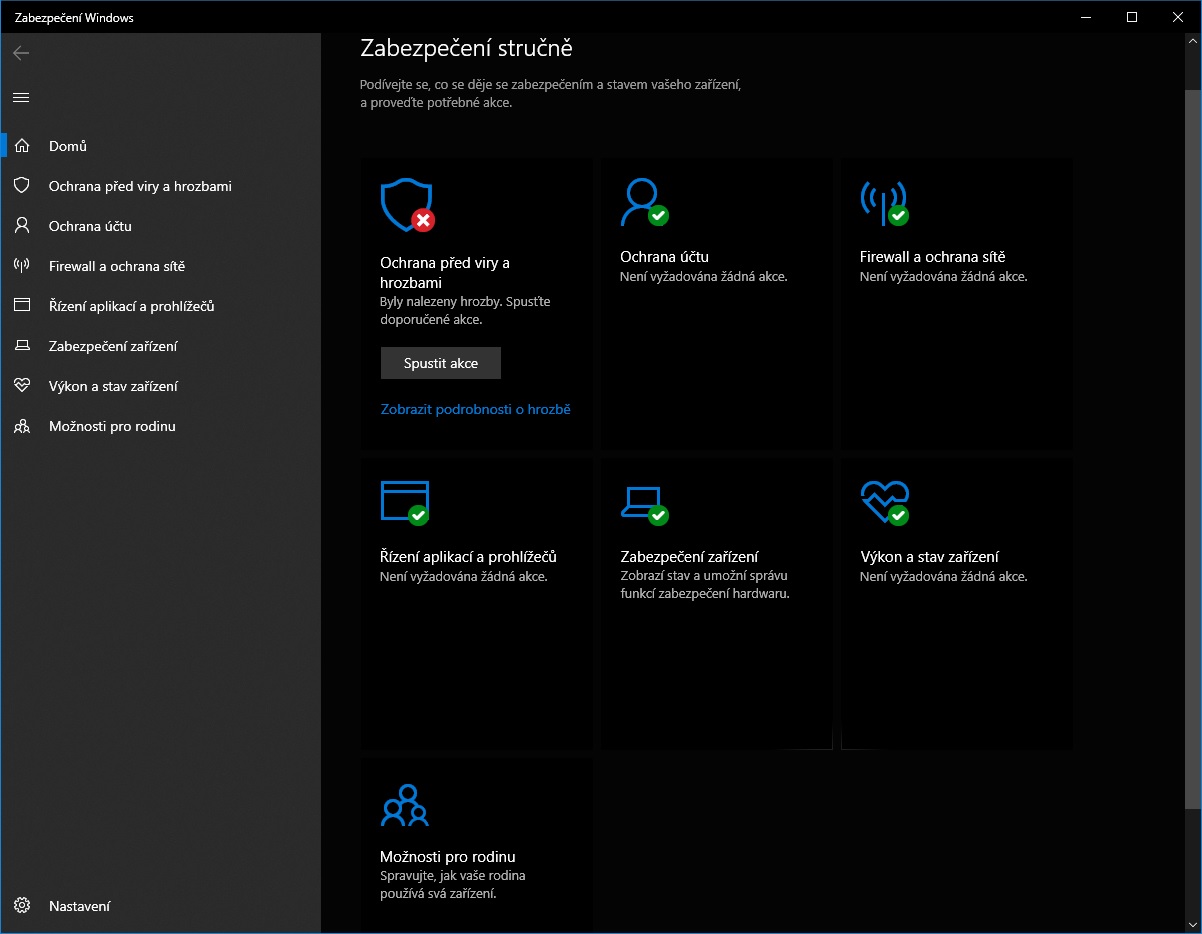Open the Výkon a stav zařízení tile title
This screenshot has height=934, width=1202.
point(929,557)
